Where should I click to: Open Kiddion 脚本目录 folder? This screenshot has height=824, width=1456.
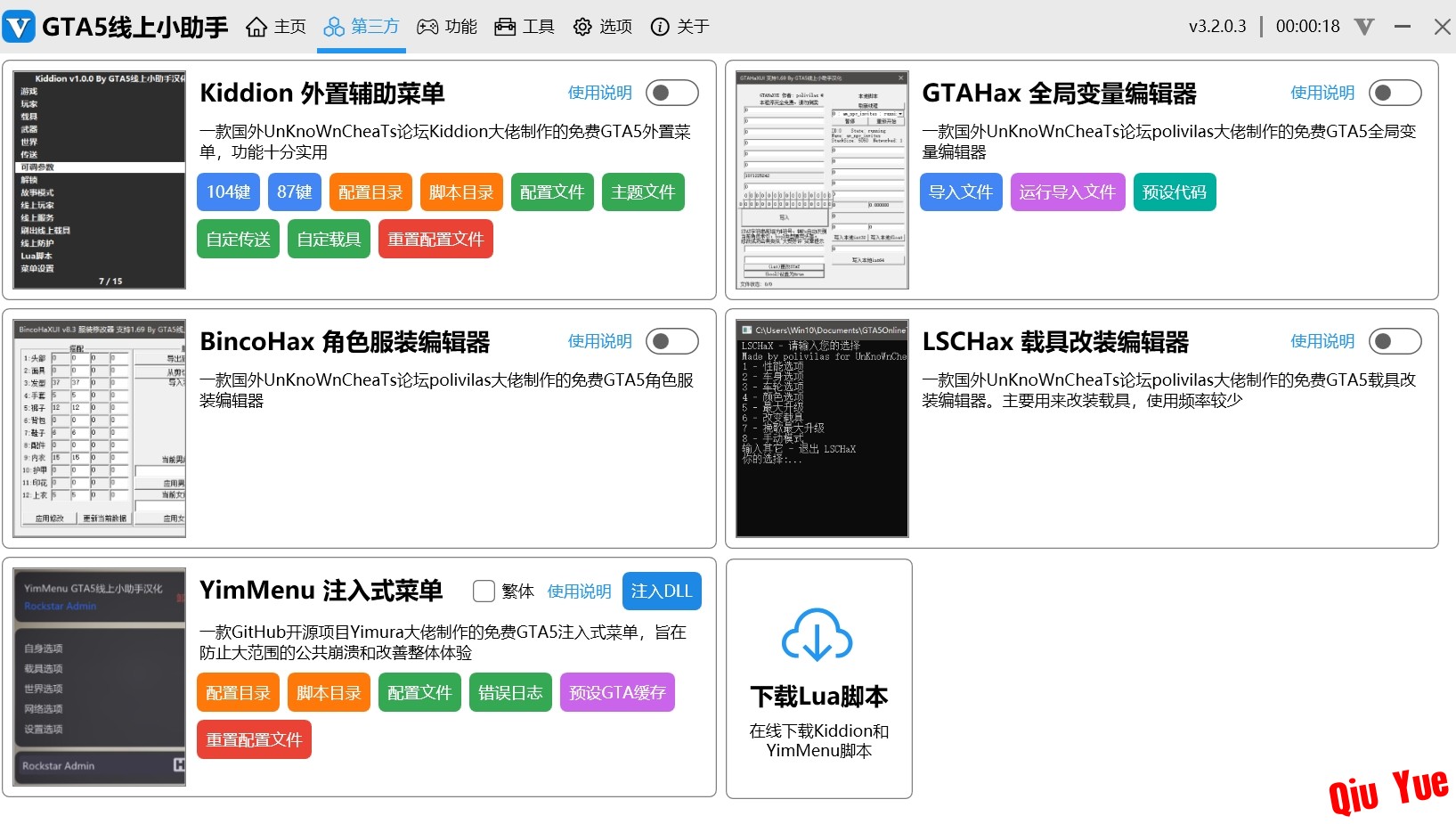[x=461, y=192]
